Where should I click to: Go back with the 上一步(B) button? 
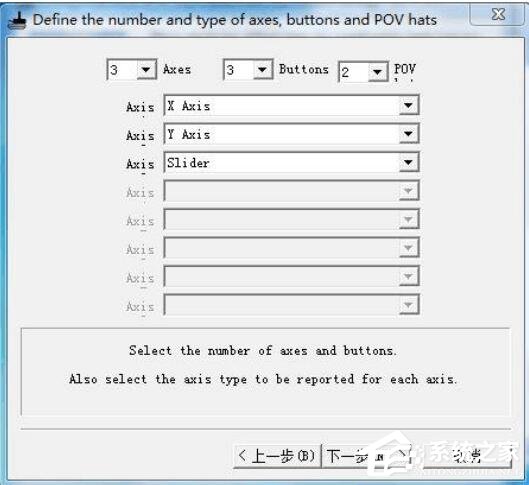click(x=277, y=456)
